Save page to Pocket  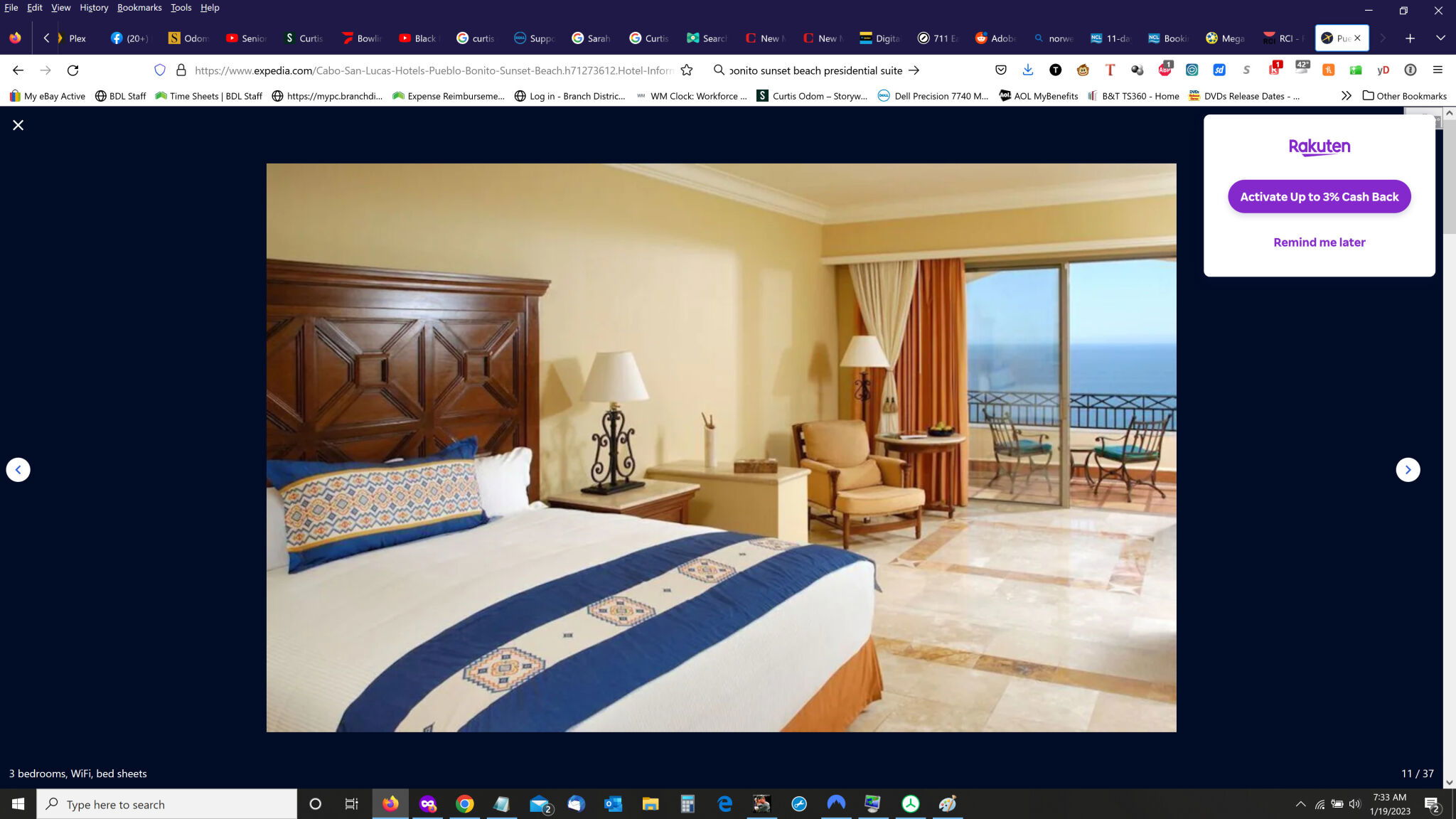tap(1001, 70)
